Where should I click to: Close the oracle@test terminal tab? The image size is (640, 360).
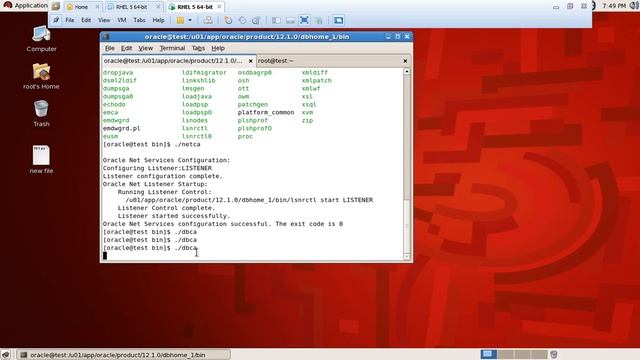pyautogui.click(x=251, y=61)
